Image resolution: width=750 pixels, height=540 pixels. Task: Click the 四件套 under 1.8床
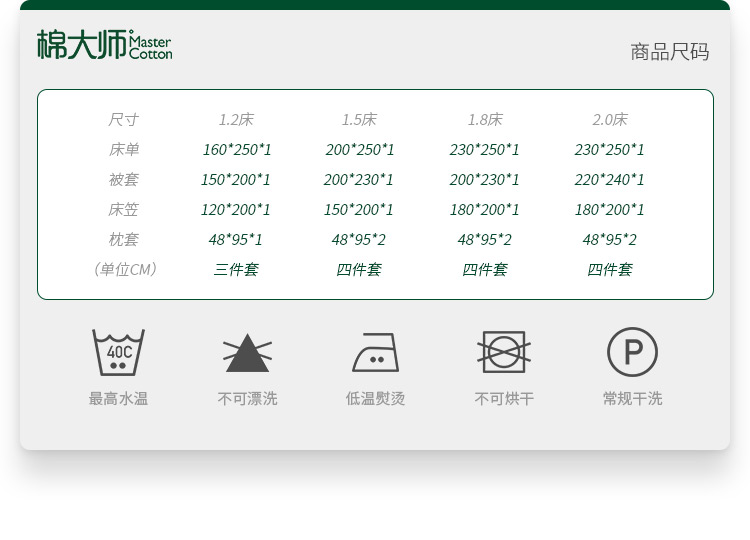[x=485, y=270]
